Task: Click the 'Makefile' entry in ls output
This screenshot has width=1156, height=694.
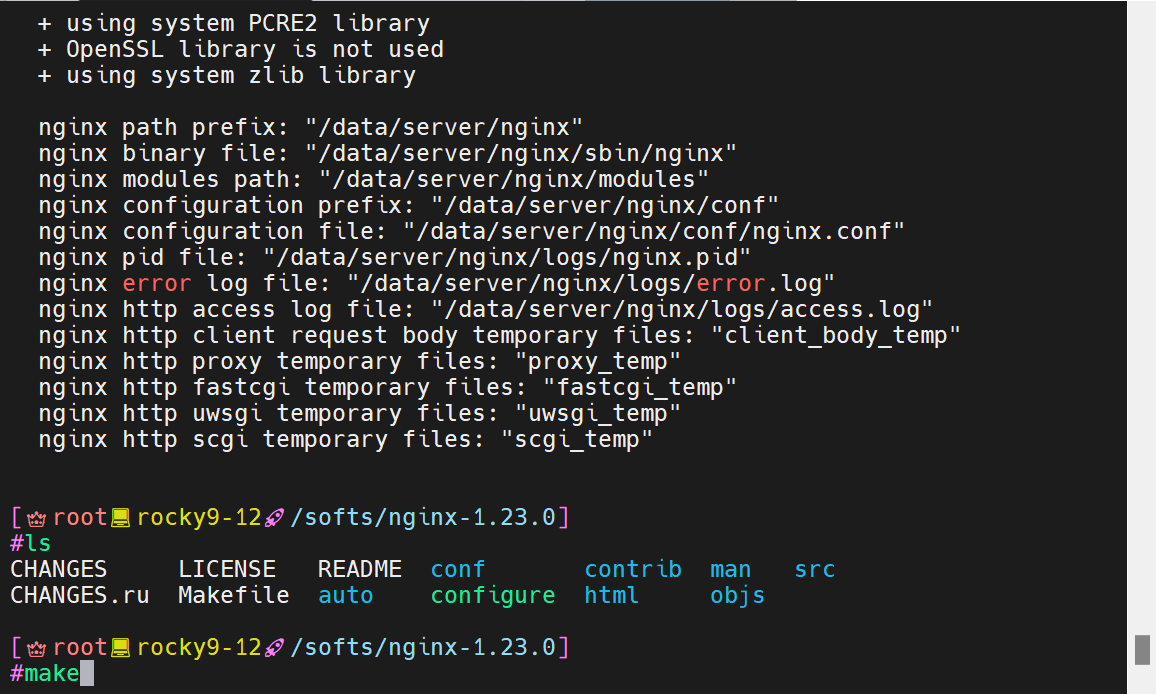Action: pos(234,595)
